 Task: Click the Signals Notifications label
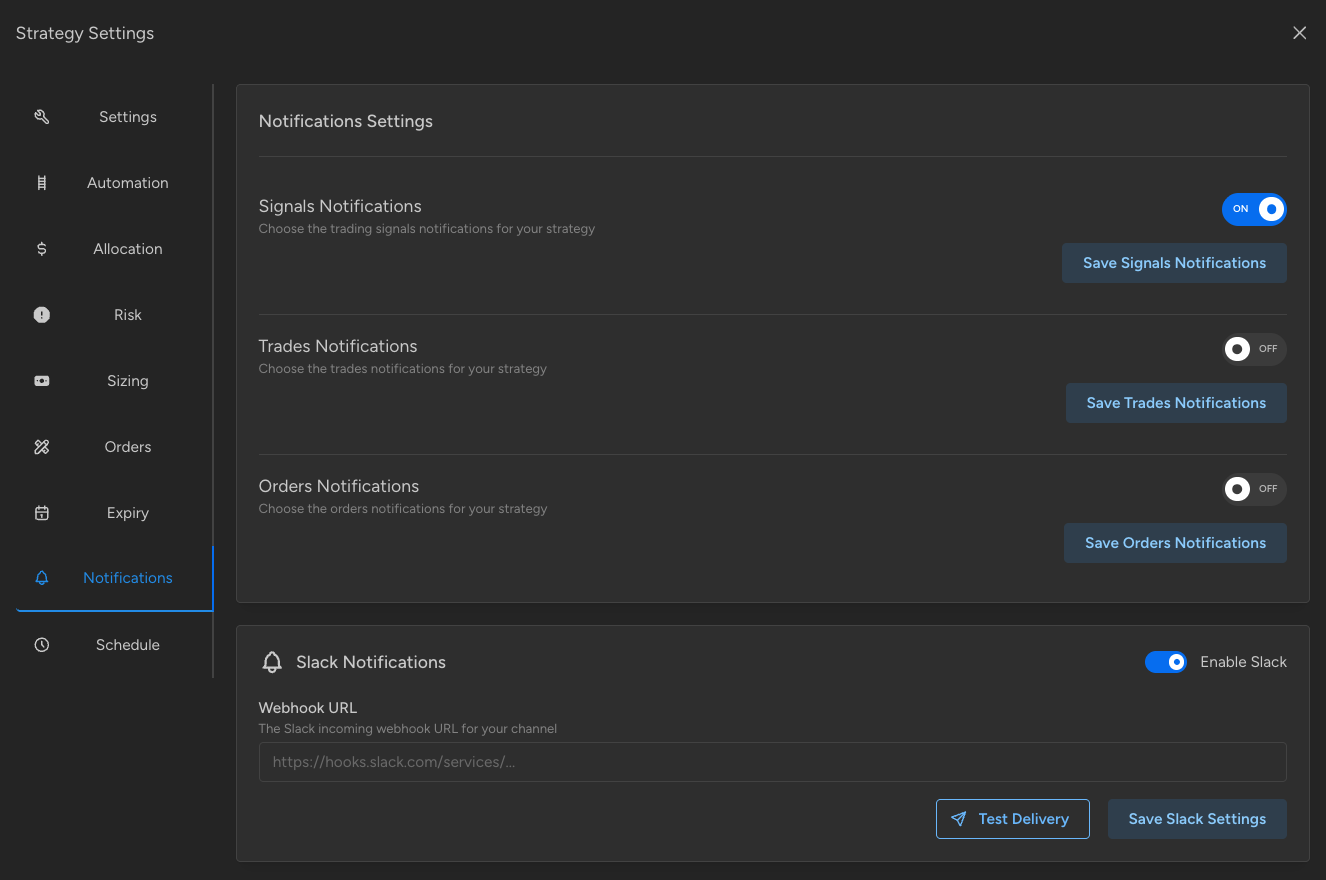(340, 206)
